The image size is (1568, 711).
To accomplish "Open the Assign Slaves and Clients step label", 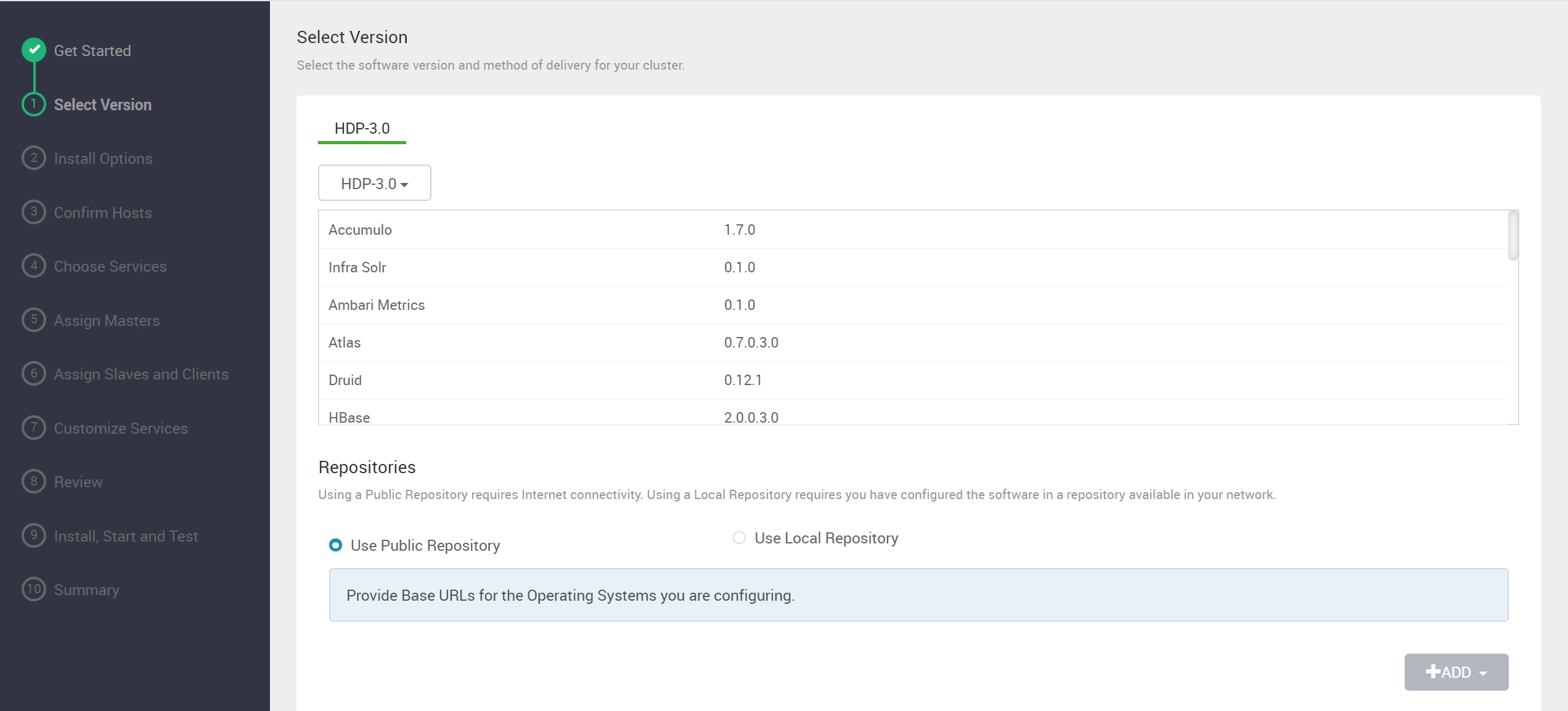I will tap(141, 374).
